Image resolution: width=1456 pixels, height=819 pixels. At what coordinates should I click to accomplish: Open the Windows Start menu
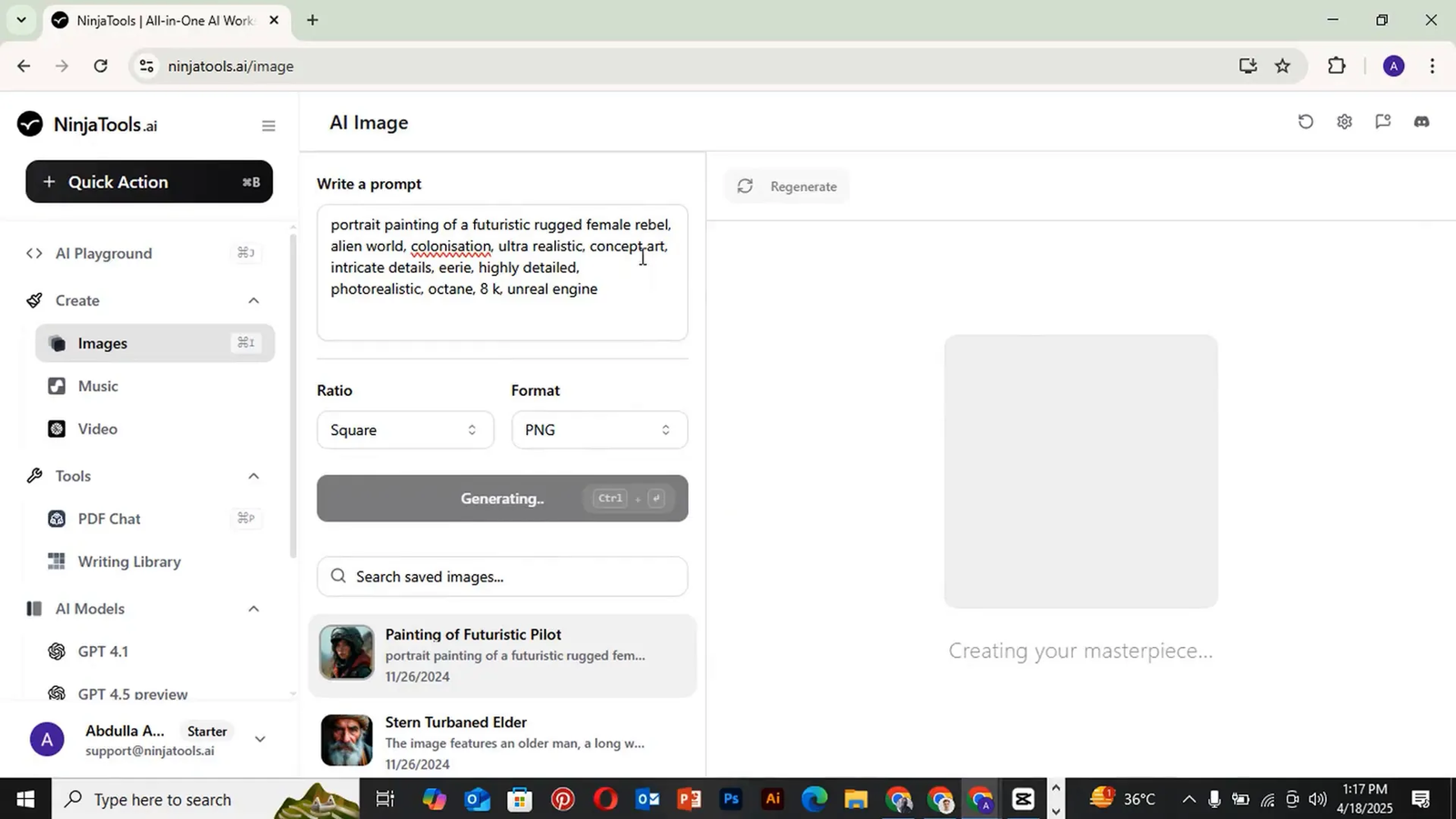coord(25,800)
